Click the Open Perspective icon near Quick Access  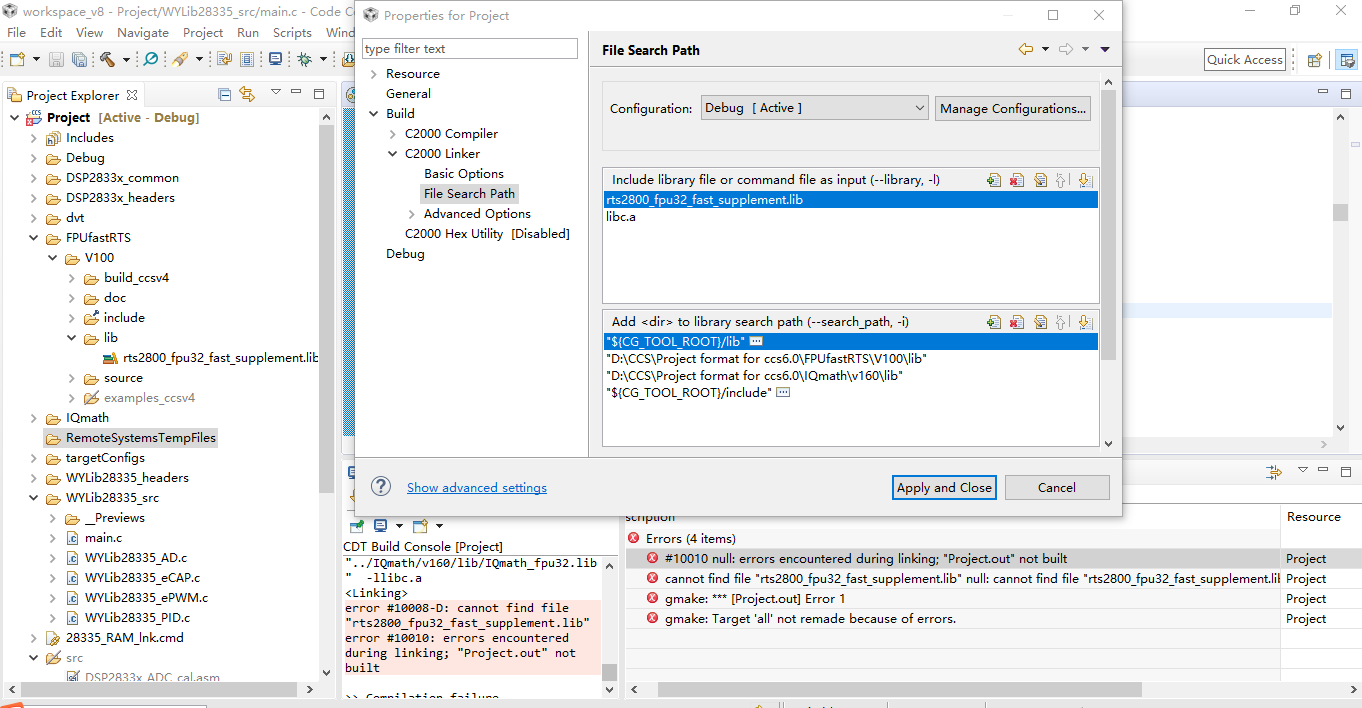[x=1315, y=60]
